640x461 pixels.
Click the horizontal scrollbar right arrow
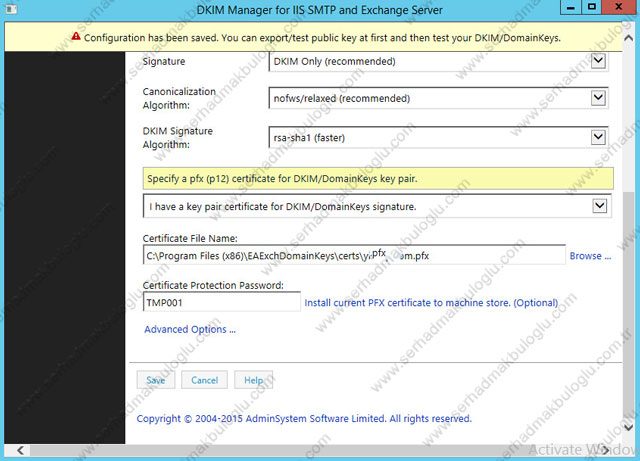click(x=605, y=450)
